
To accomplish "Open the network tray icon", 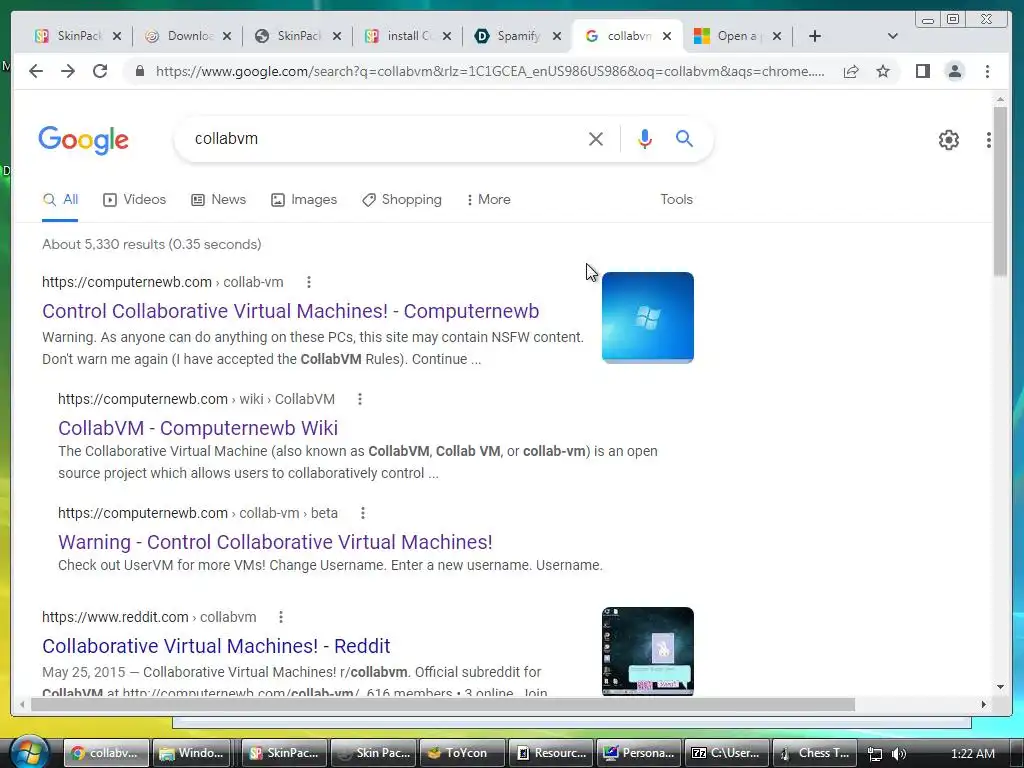I will click(x=875, y=754).
